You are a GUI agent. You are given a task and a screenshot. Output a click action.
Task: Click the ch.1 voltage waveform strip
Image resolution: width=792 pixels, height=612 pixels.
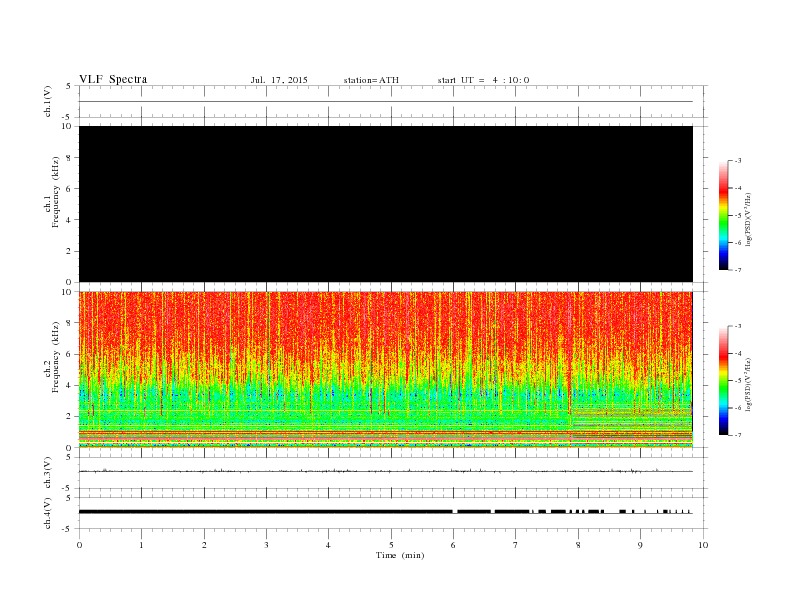(391, 101)
